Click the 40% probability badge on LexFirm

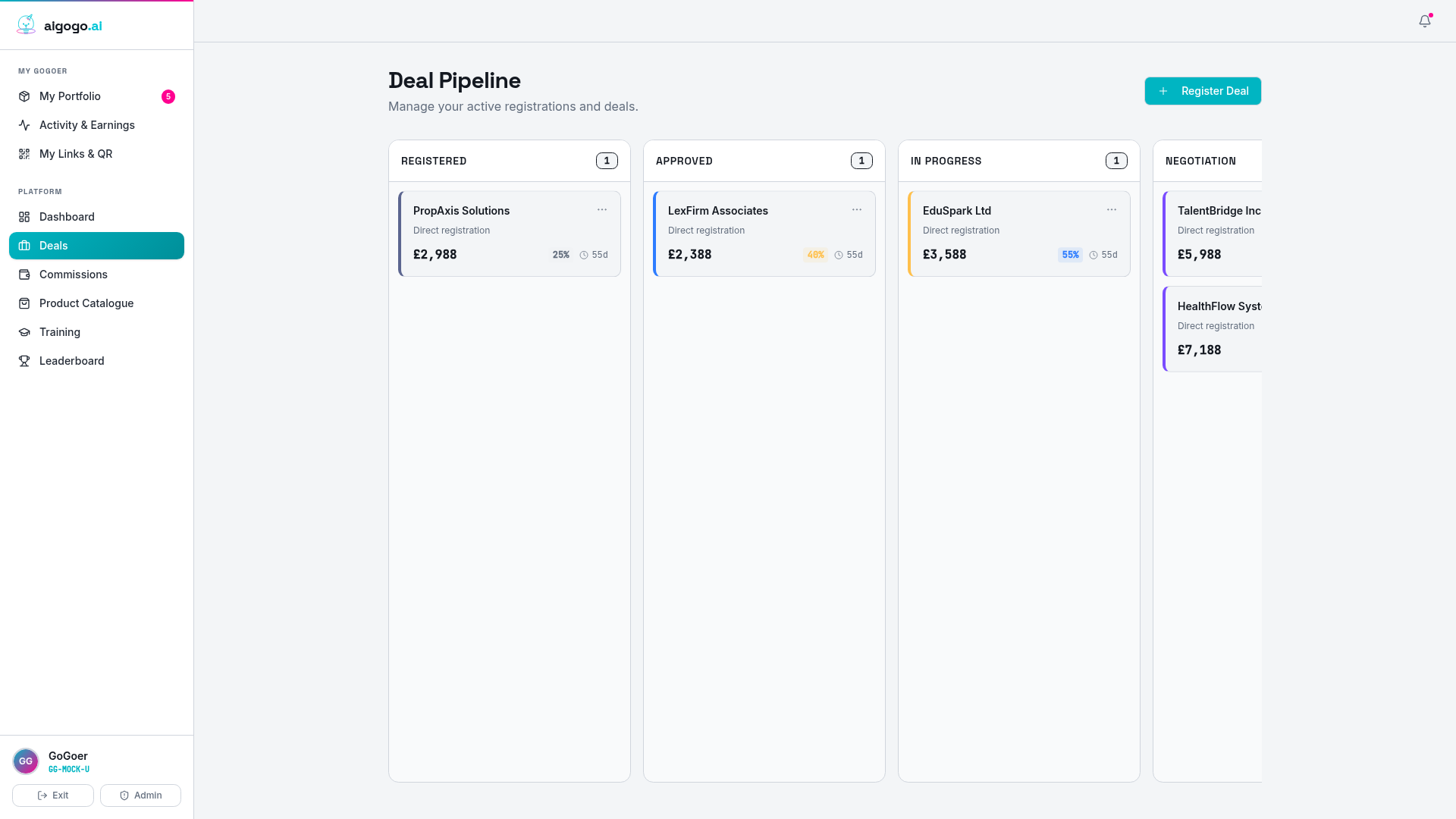pyautogui.click(x=816, y=255)
